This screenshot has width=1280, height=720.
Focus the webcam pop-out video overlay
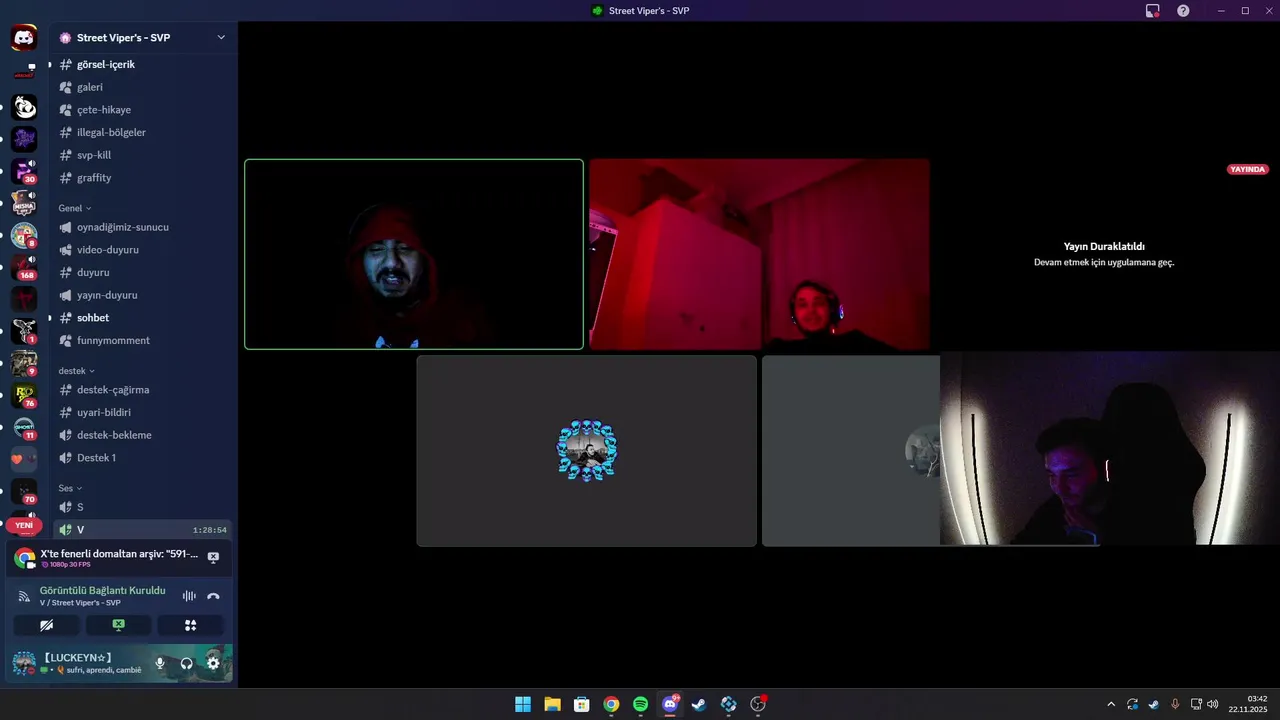tap(1110, 448)
